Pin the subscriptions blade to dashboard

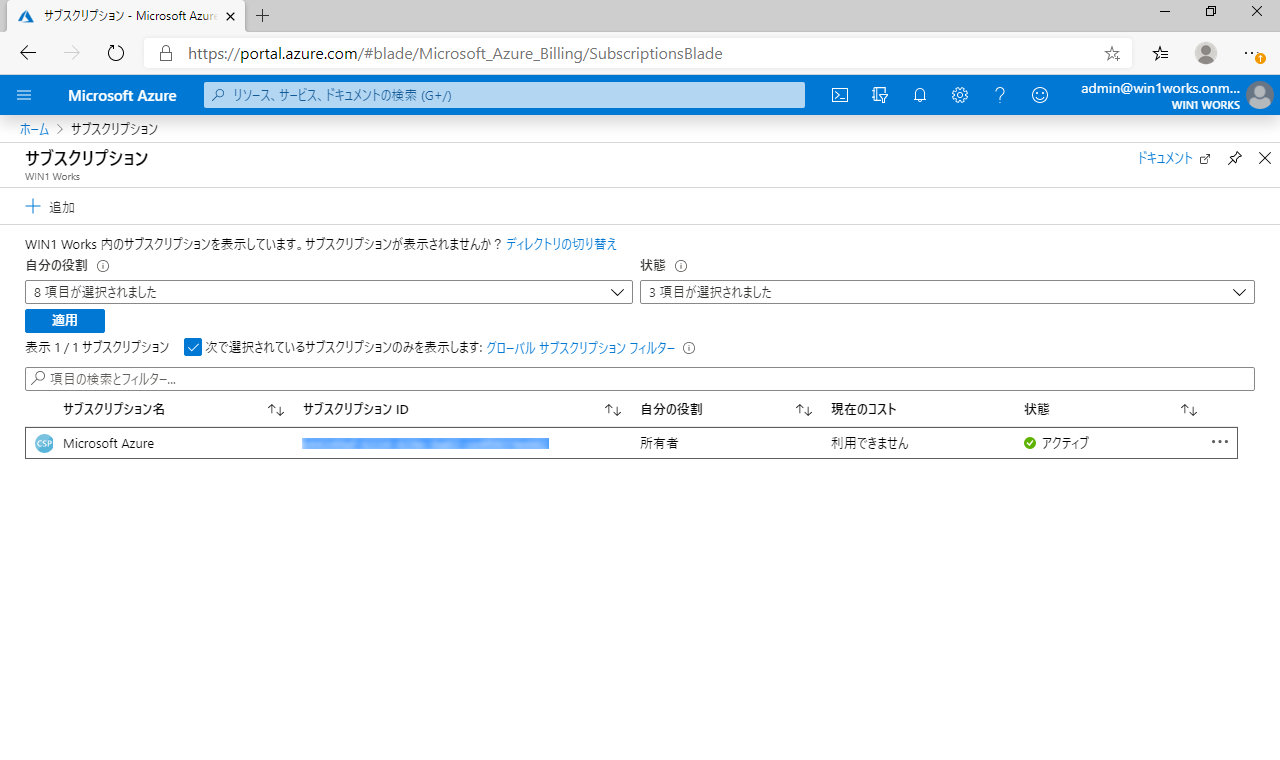tap(1235, 158)
